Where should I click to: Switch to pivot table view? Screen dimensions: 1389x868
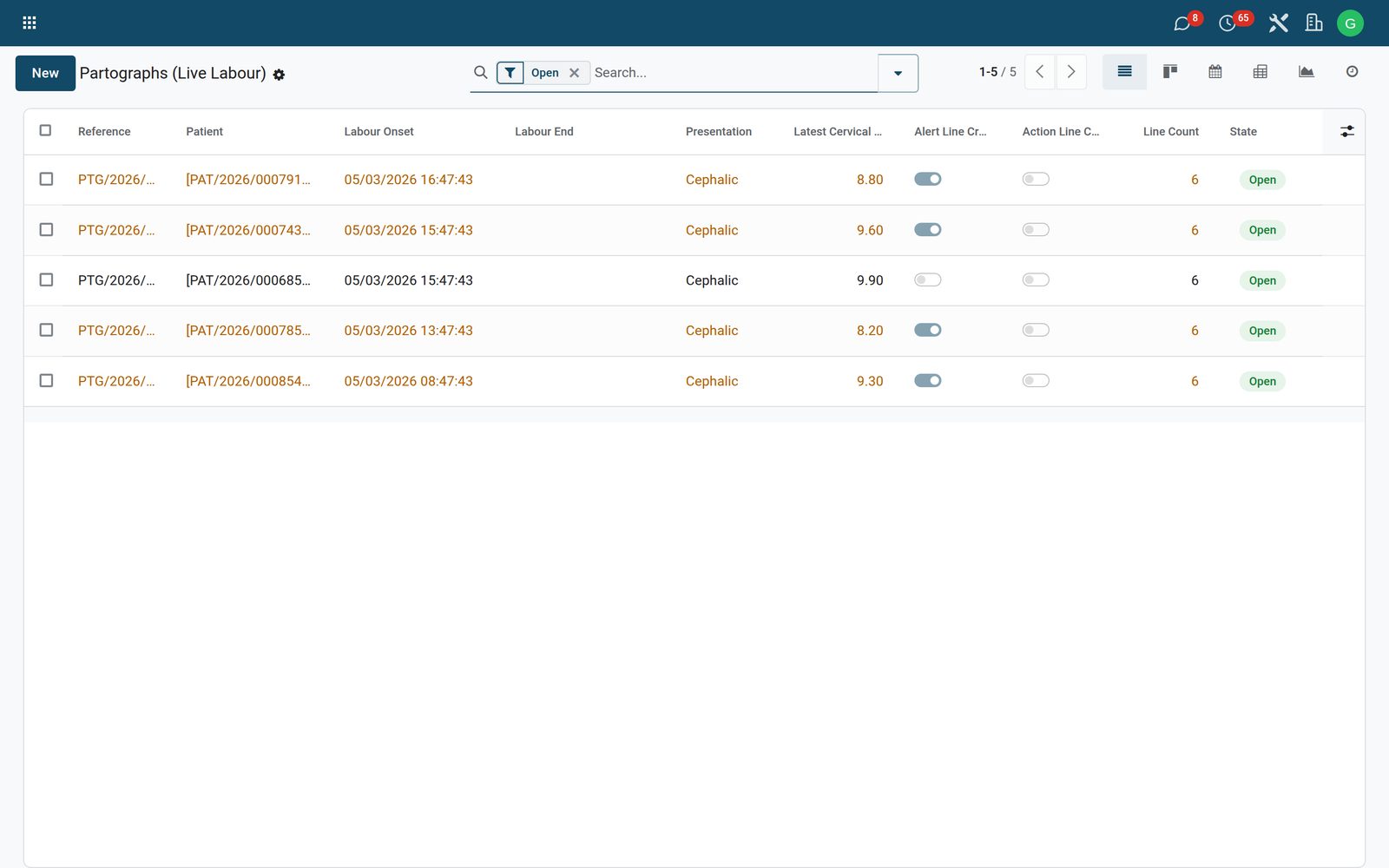point(1261,72)
